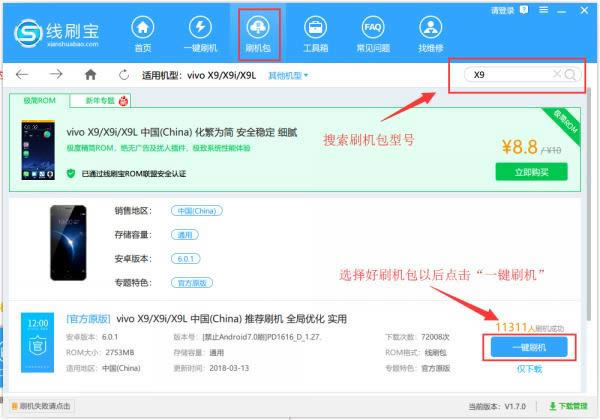The image size is (600, 420).
Task: Click 已通过线刷宝ROM联盟安全认证 text
Action: 134,174
